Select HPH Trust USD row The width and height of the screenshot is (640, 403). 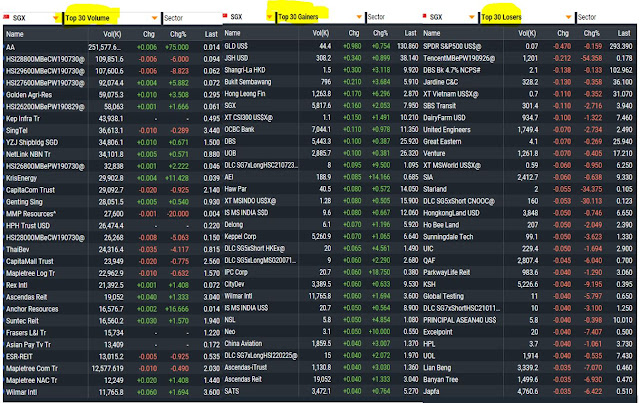113,226
